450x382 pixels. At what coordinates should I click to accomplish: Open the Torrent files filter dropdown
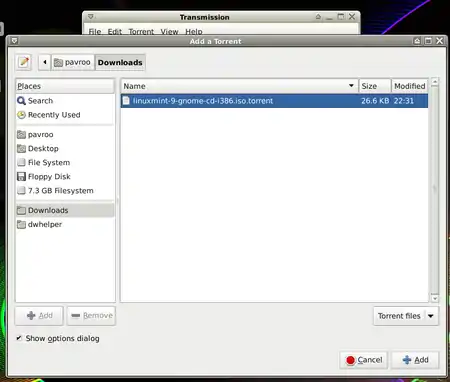point(406,316)
